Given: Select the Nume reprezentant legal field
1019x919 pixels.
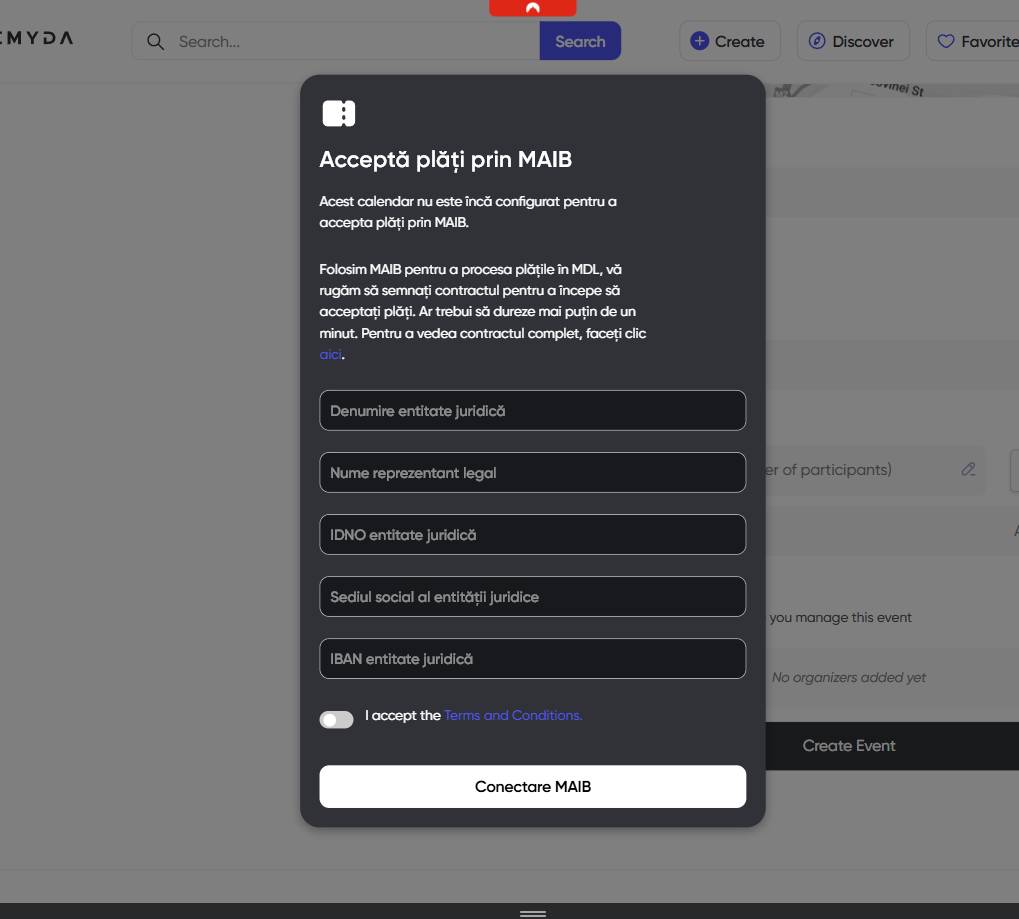Looking at the screenshot, I should coord(532,473).
